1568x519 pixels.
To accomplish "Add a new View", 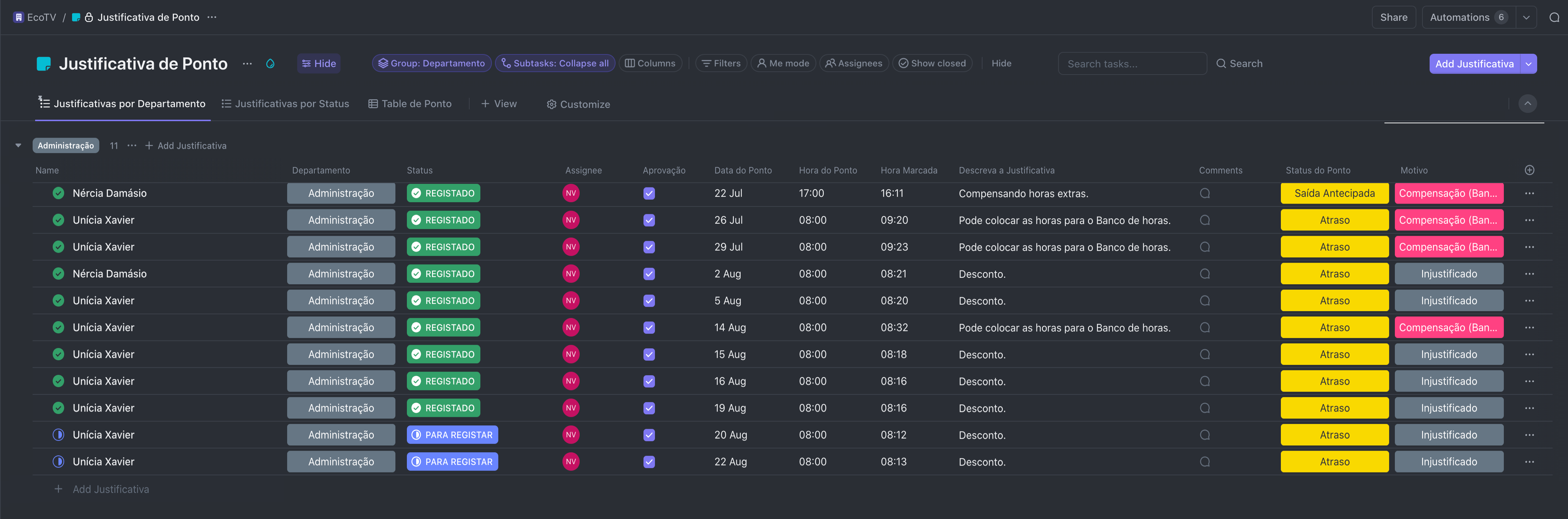I will pyautogui.click(x=499, y=104).
